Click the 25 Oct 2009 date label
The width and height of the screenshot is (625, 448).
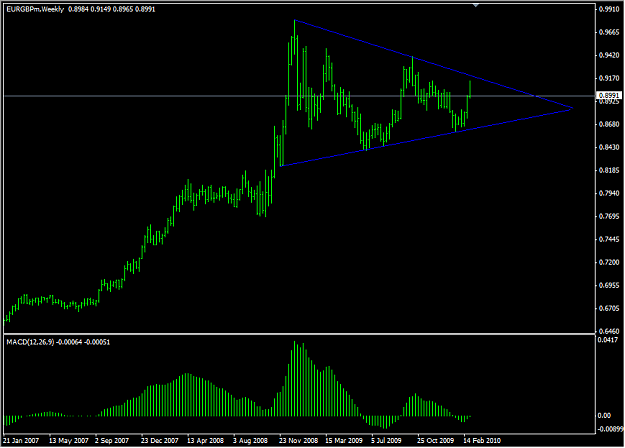pyautogui.click(x=435, y=440)
